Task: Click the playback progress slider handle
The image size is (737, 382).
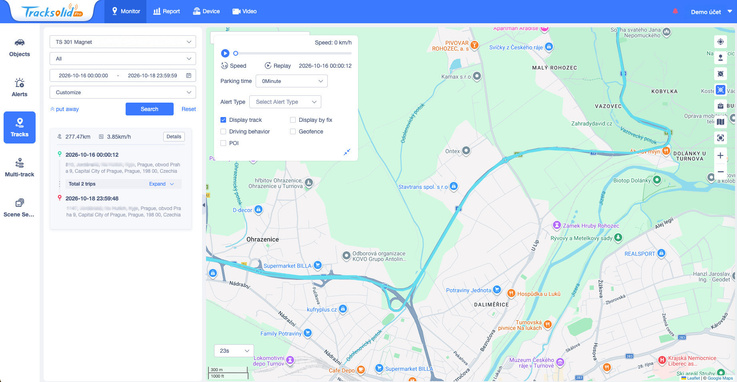Action: point(235,54)
